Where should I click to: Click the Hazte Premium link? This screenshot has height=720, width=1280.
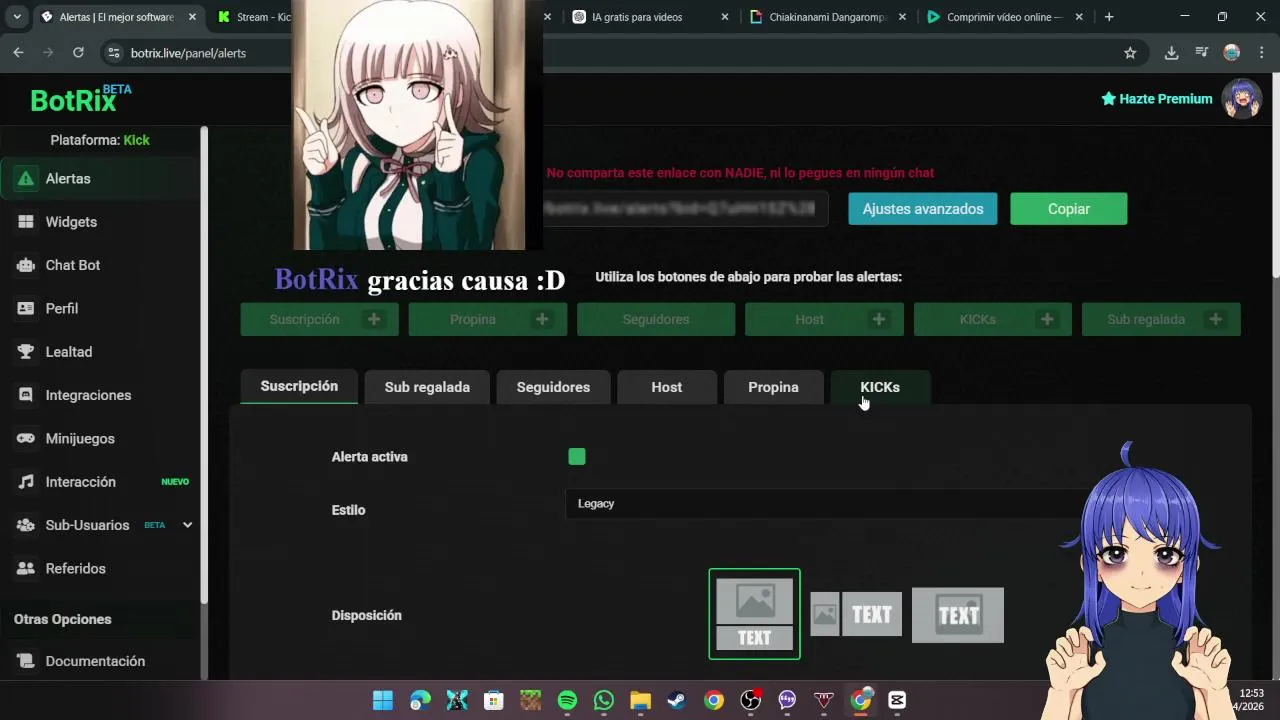coord(1157,99)
